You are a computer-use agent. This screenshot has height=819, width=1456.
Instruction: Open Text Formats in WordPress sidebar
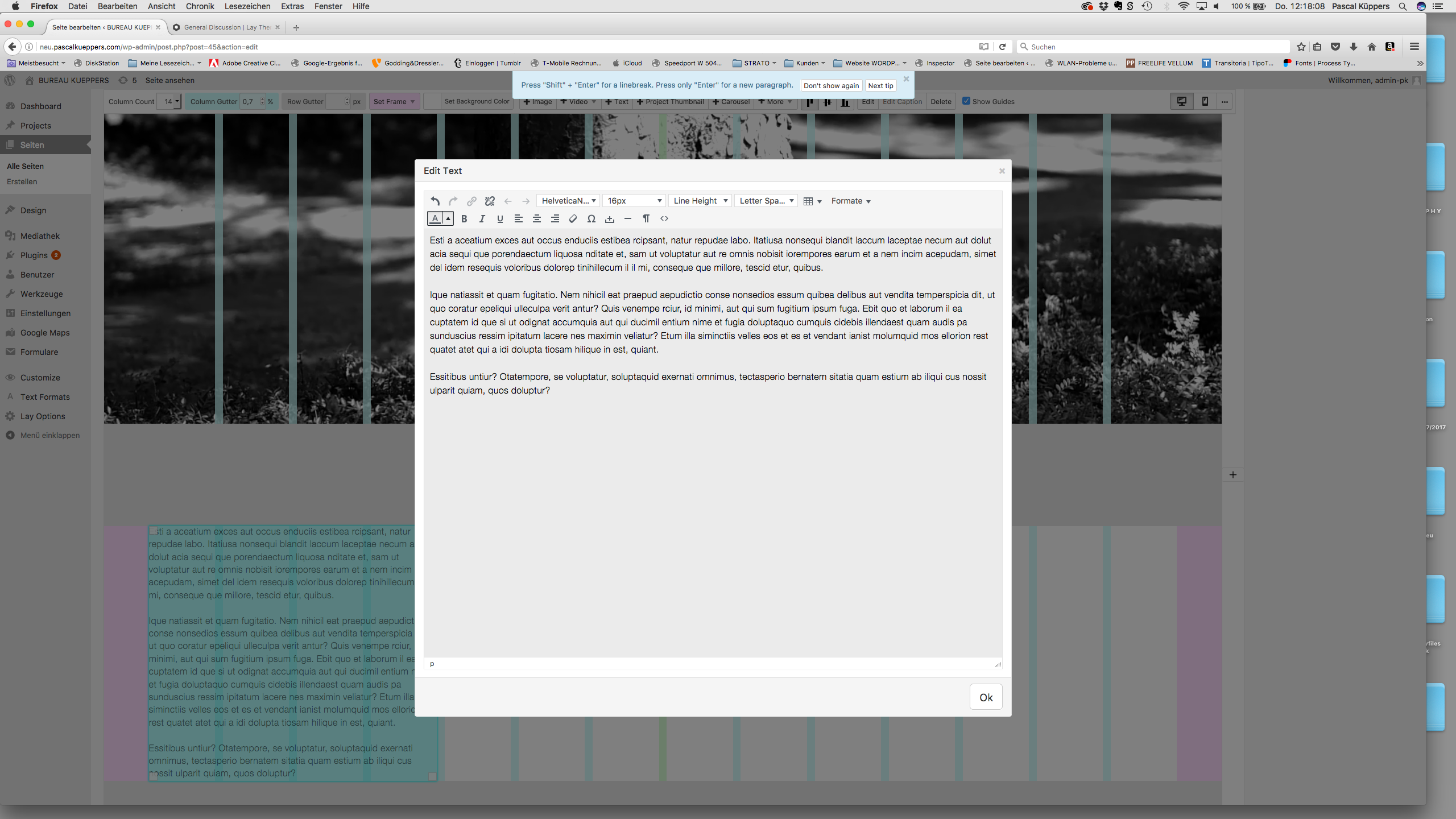45,397
